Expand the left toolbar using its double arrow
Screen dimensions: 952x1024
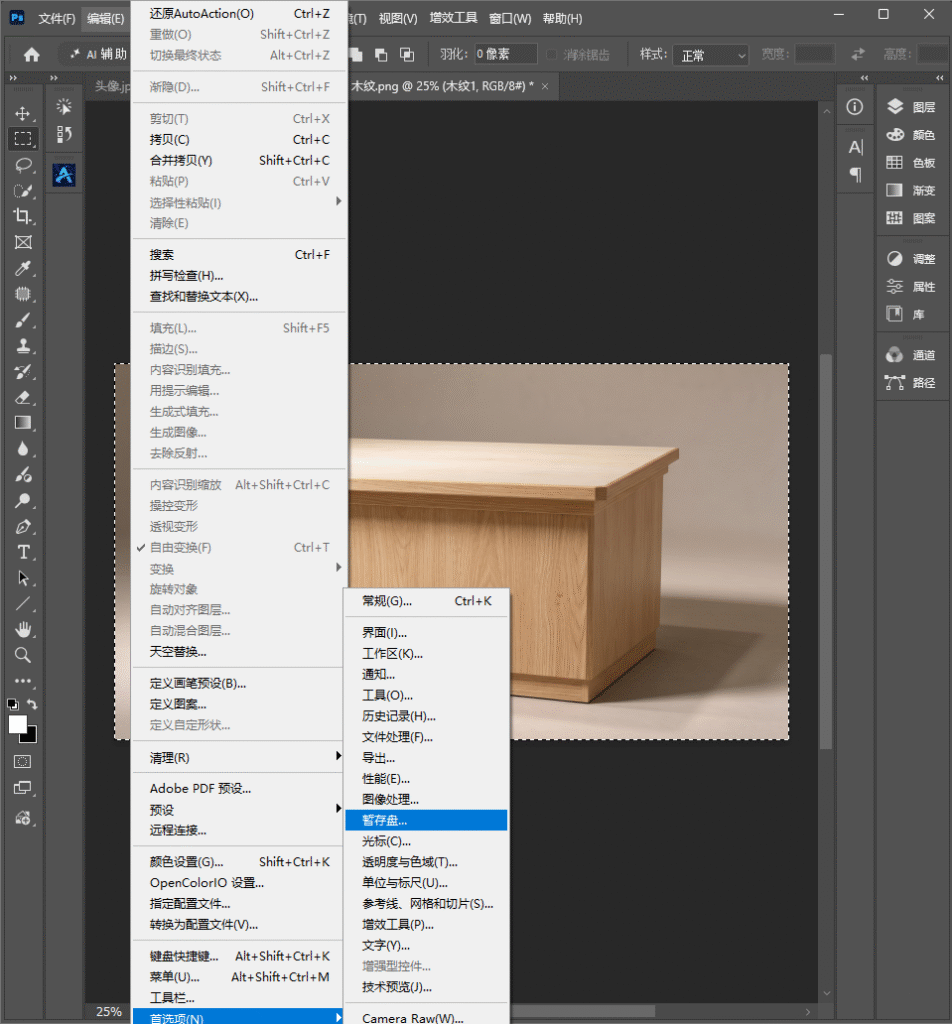click(x=13, y=78)
